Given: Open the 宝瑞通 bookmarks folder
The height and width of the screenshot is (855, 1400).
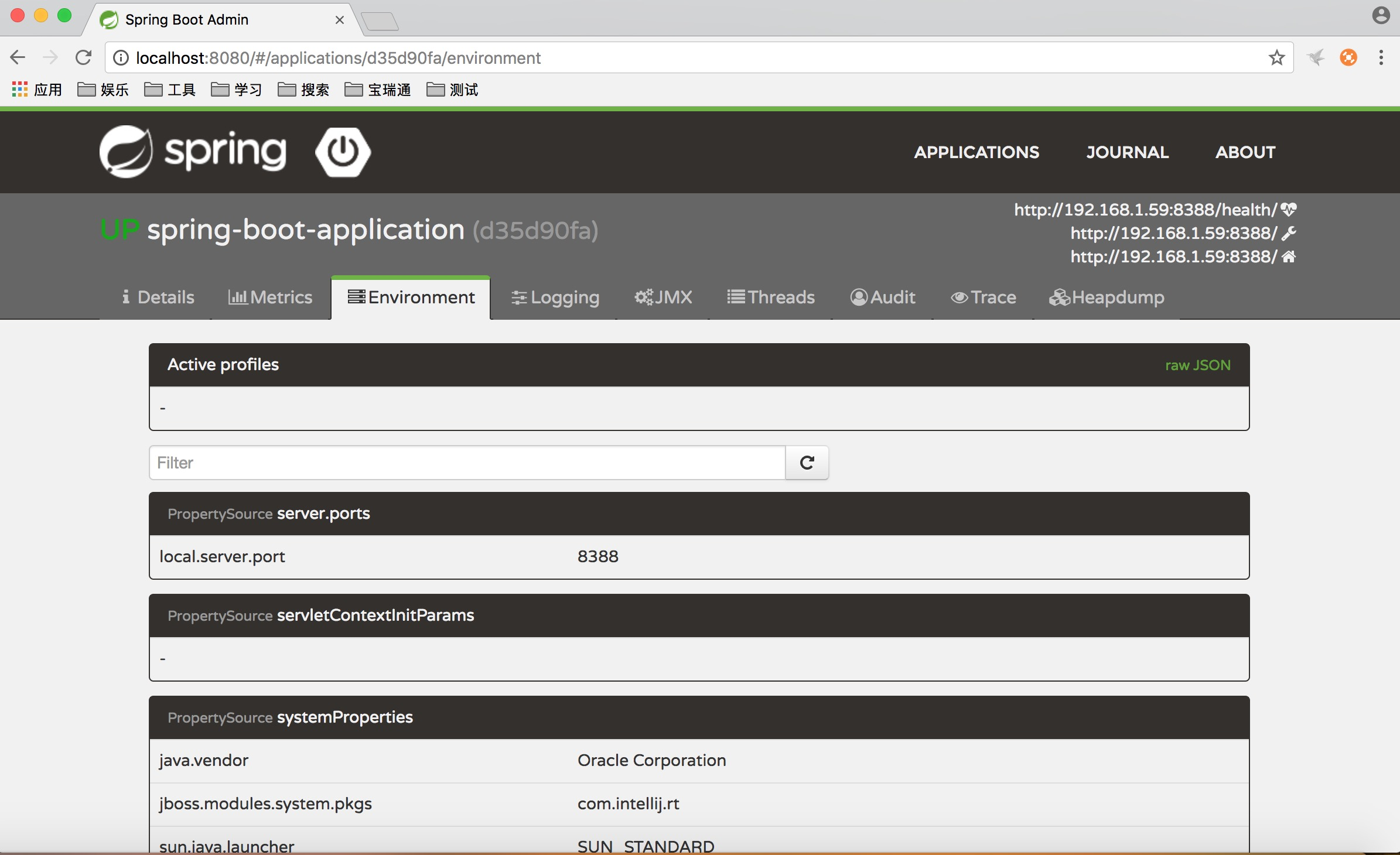Looking at the screenshot, I should [x=378, y=90].
